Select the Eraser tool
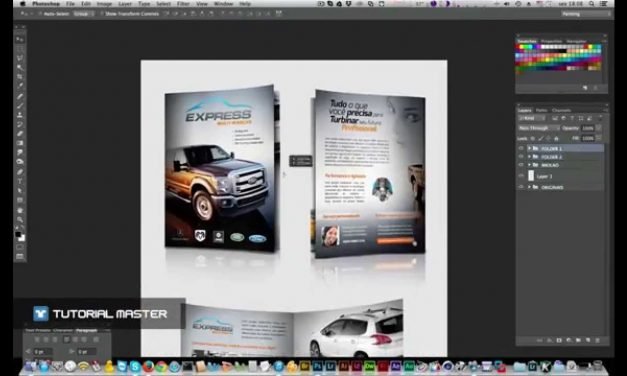The image size is (627, 376). (20, 134)
